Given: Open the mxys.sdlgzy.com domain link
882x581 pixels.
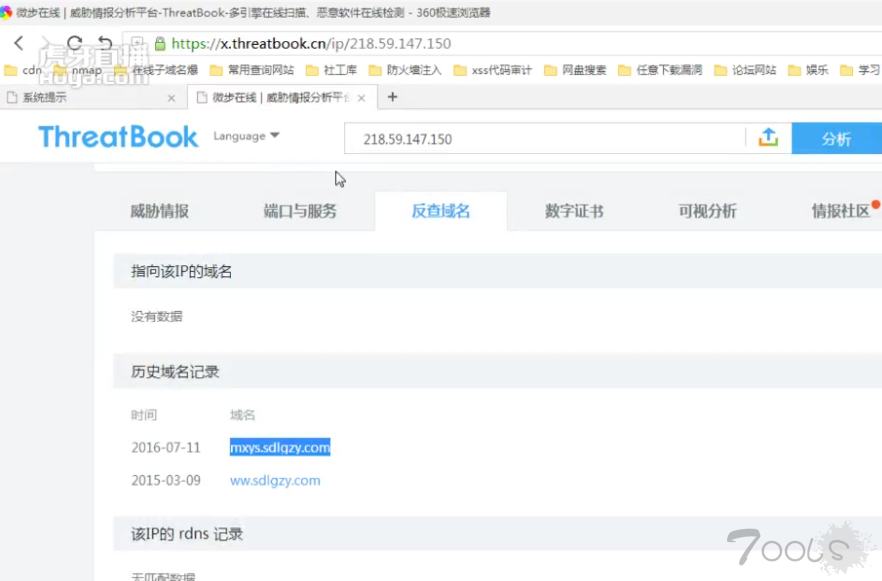Looking at the screenshot, I should tap(280, 447).
